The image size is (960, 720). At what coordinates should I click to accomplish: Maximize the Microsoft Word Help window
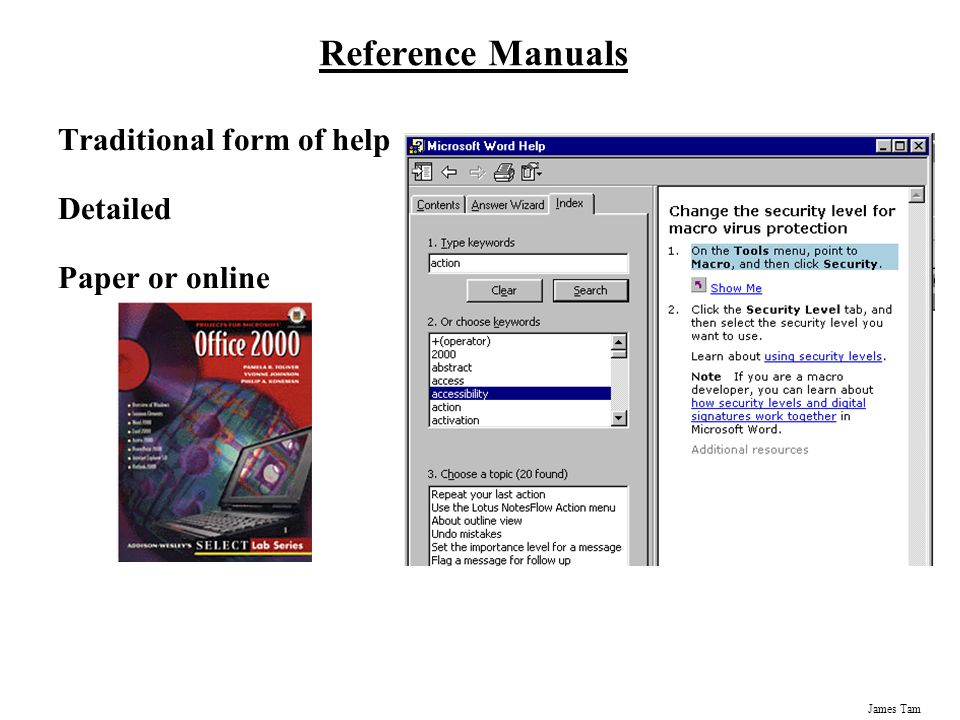[x=899, y=146]
